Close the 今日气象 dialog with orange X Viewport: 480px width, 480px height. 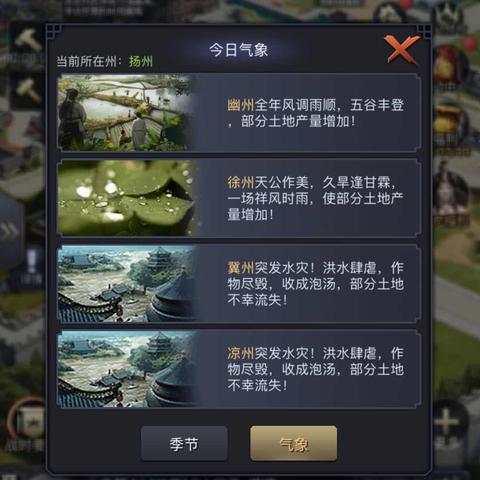click(401, 49)
